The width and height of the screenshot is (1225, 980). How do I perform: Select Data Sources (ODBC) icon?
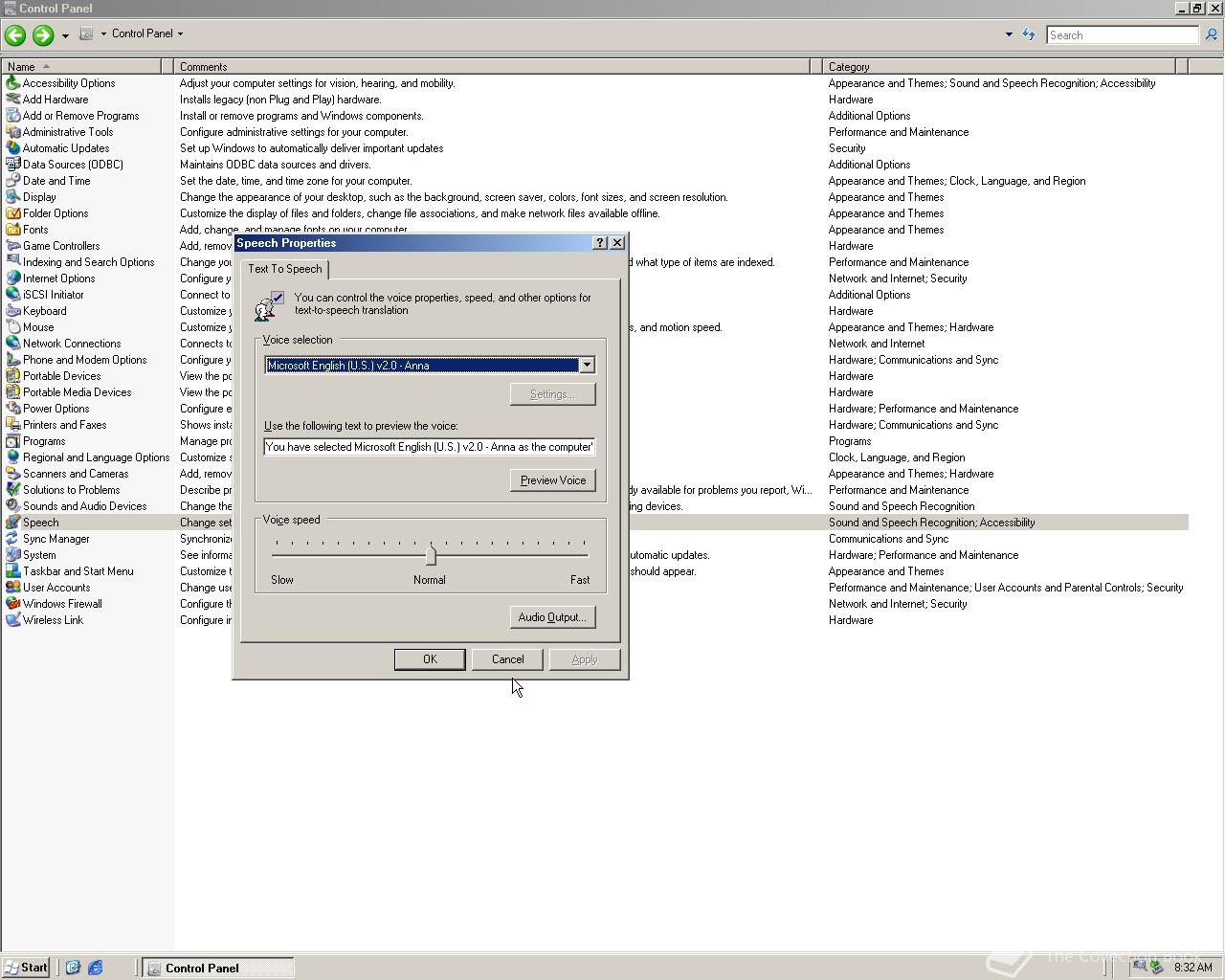(x=12, y=165)
